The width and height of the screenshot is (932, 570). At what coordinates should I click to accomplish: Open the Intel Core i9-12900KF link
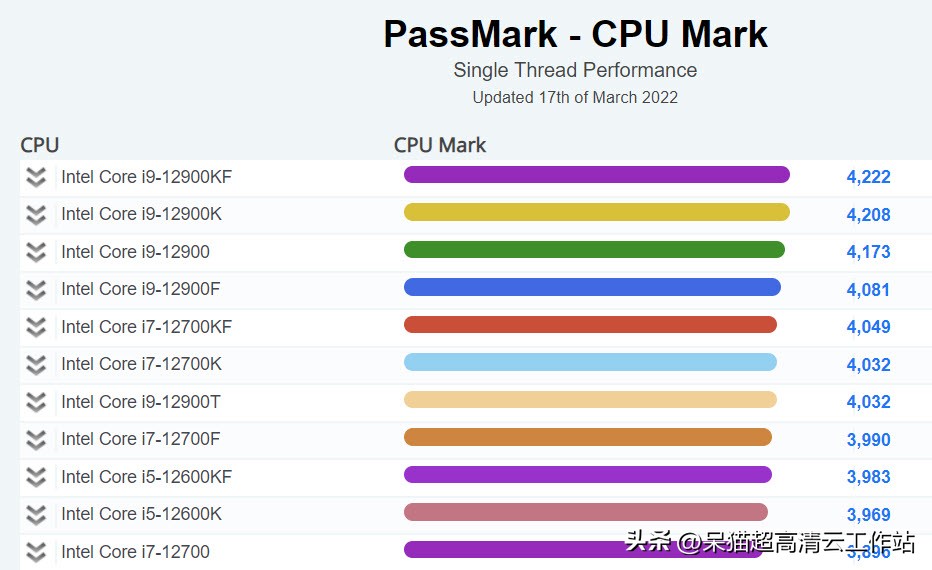coord(146,177)
